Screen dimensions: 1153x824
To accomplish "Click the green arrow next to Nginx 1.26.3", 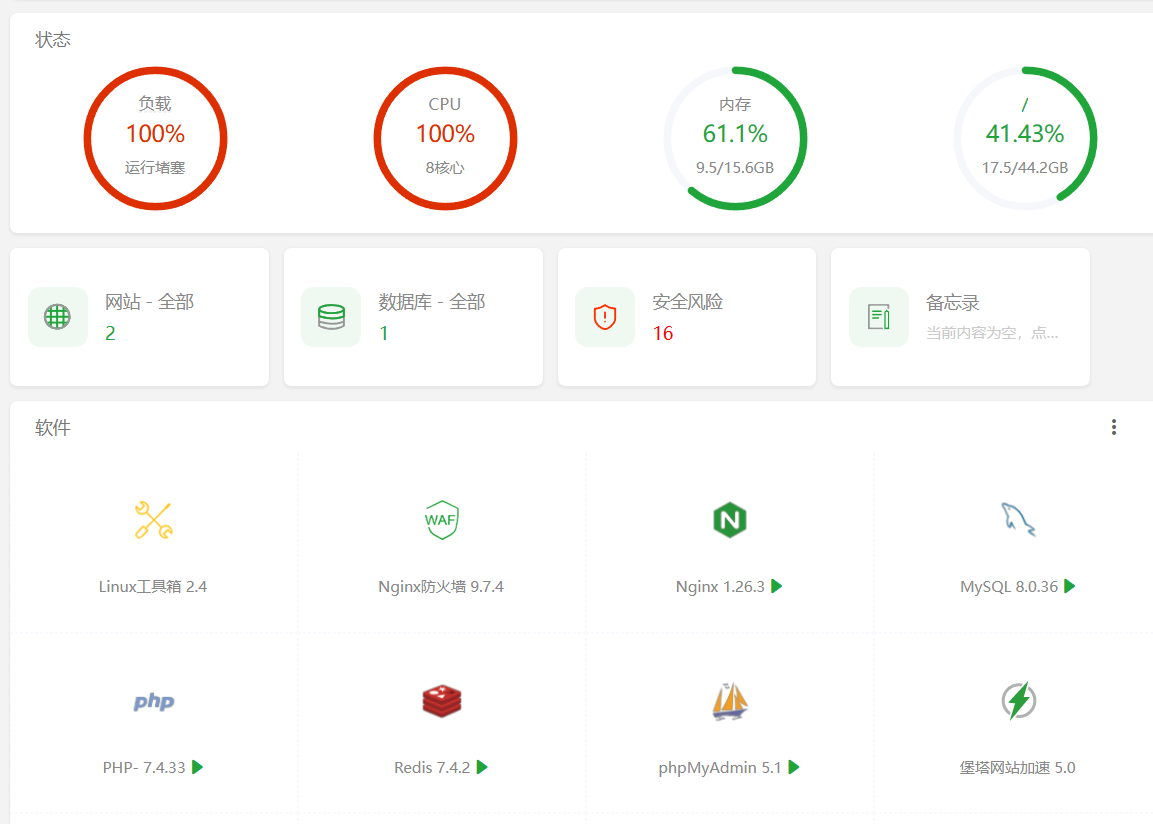I will click(x=777, y=586).
